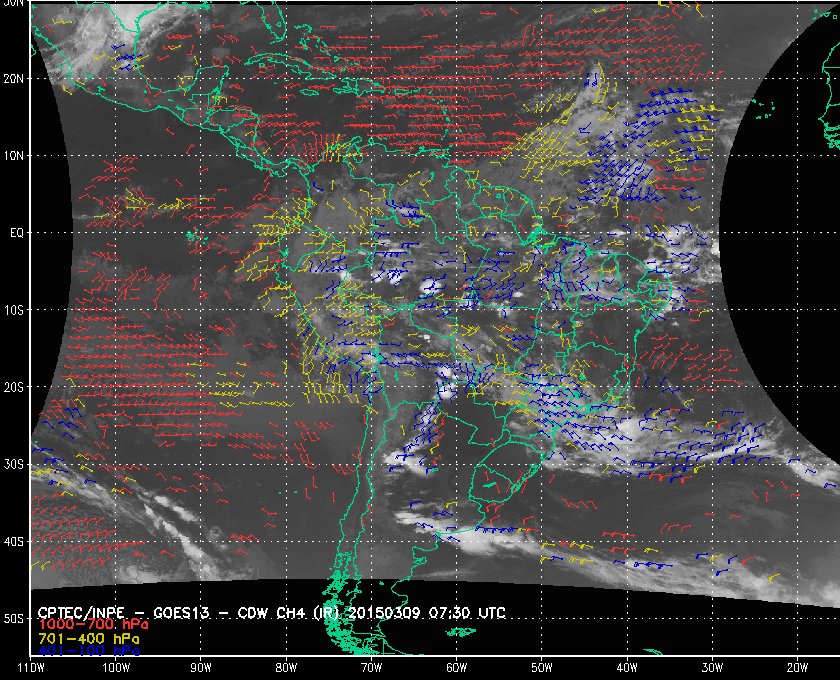Click the blue 401-100 hPa legend entry
Screen dimensions: 840x680
point(83,650)
